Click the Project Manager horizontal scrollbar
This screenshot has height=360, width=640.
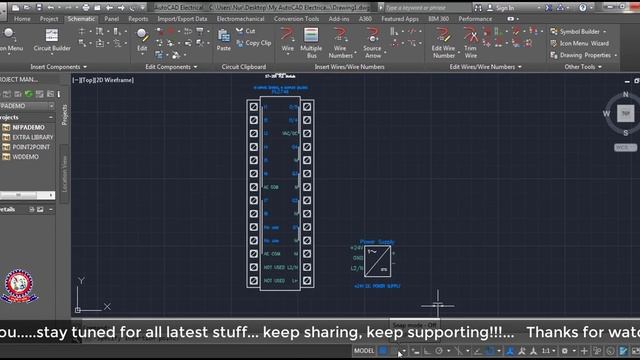(27, 195)
